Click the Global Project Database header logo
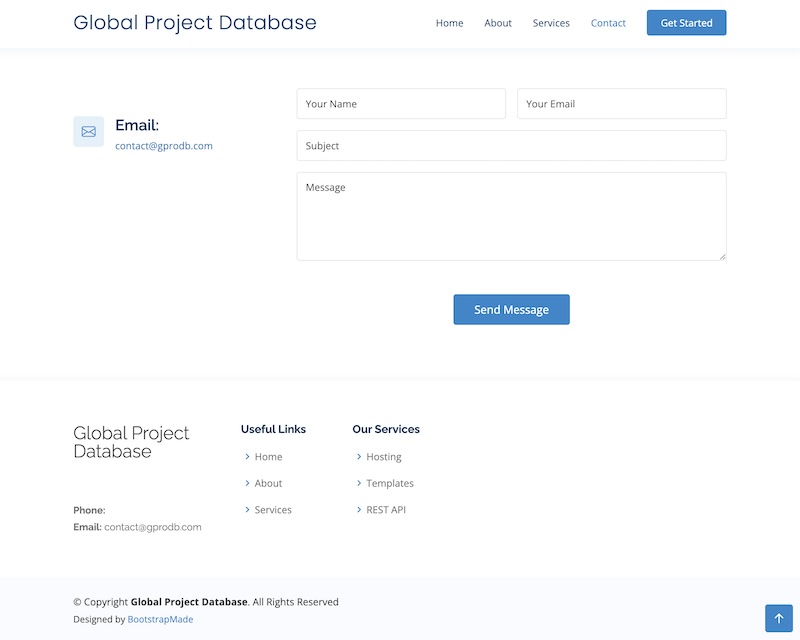The width and height of the screenshot is (800, 640). point(195,23)
